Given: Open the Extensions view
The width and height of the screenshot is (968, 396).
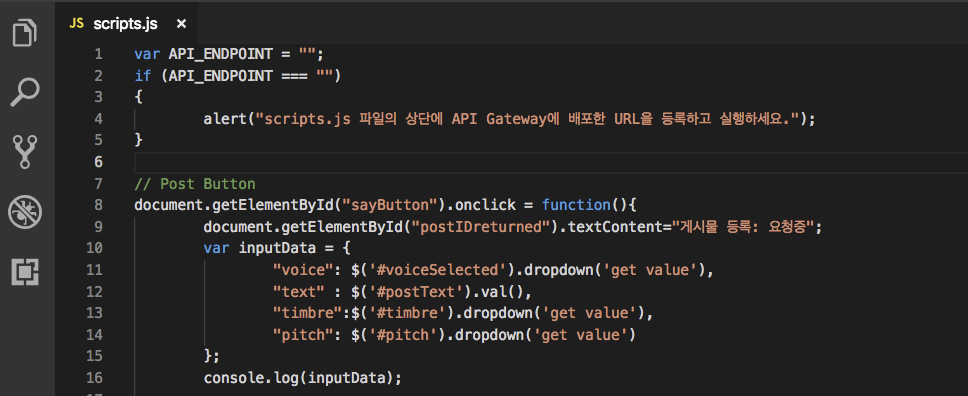Looking at the screenshot, I should coord(25,272).
